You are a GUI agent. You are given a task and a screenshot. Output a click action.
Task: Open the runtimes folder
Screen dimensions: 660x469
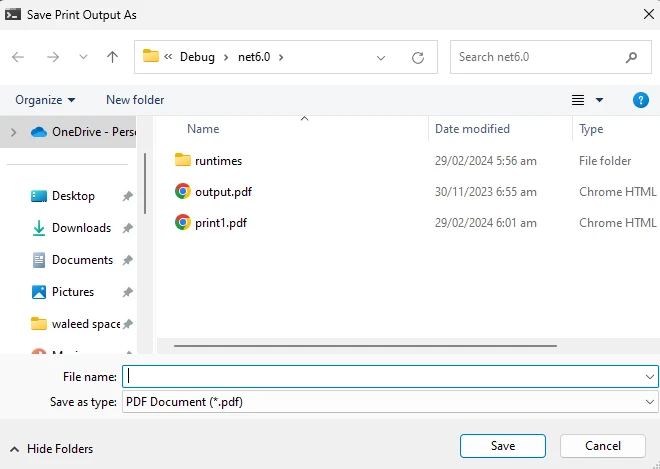(x=218, y=160)
